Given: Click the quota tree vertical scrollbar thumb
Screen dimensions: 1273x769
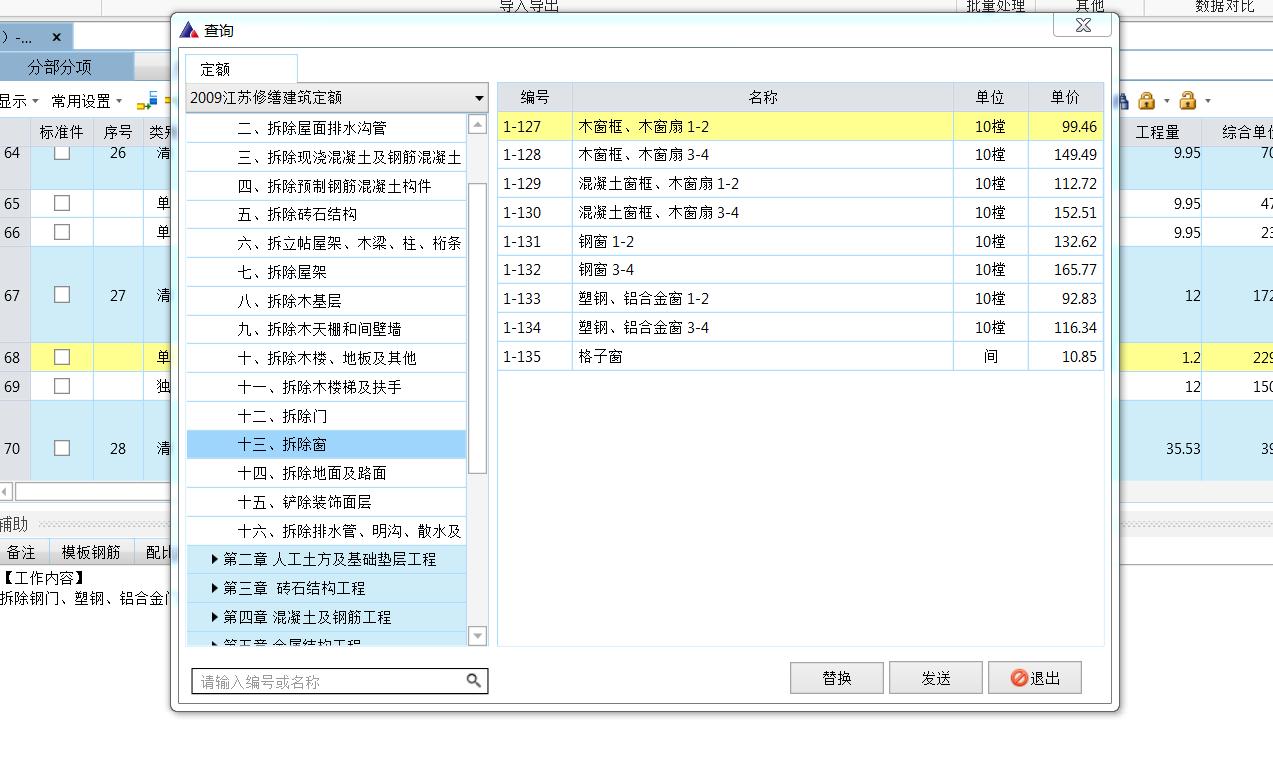Looking at the screenshot, I should point(477,328).
